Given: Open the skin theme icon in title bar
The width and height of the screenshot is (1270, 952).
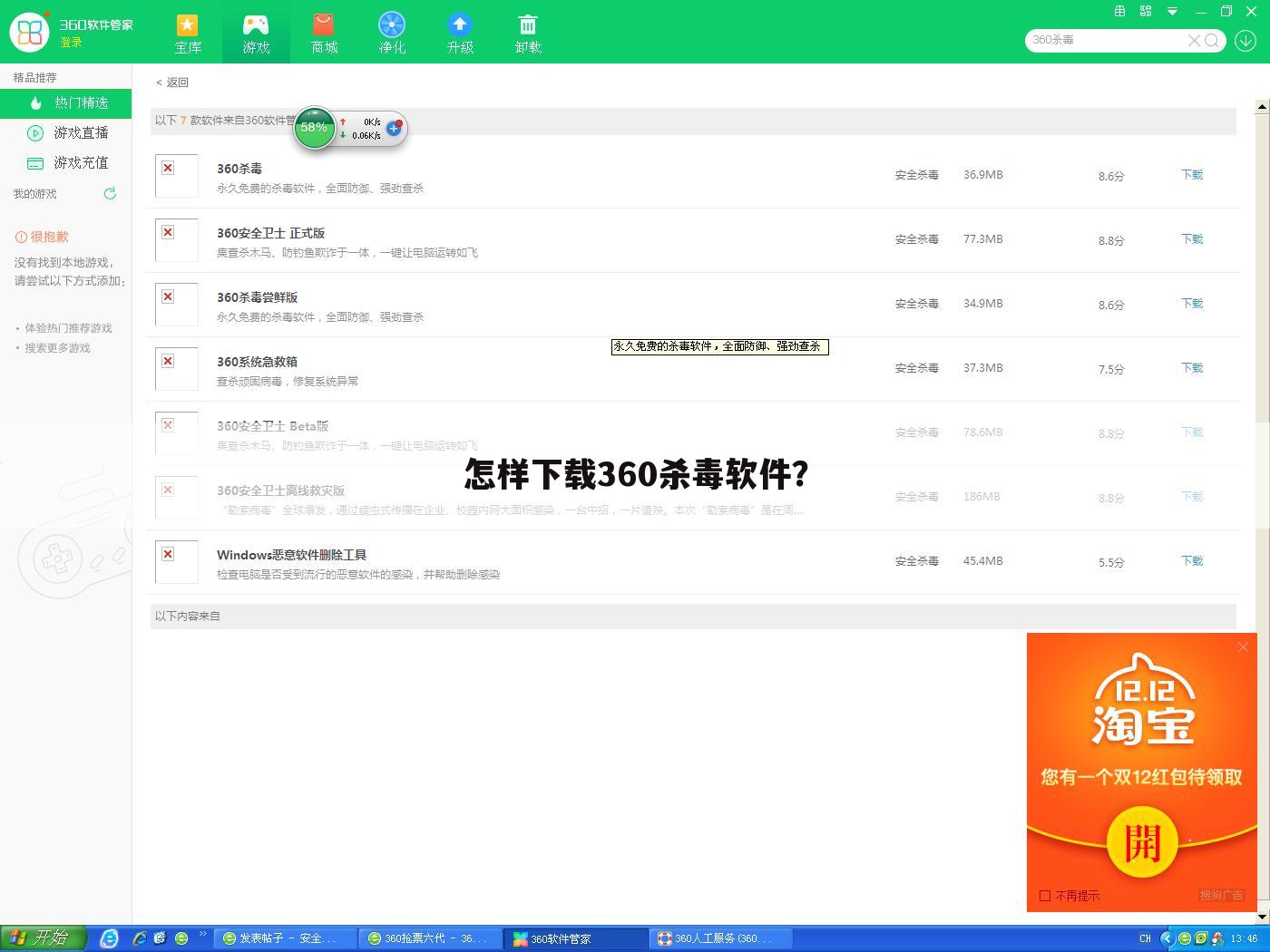Looking at the screenshot, I should [1146, 12].
